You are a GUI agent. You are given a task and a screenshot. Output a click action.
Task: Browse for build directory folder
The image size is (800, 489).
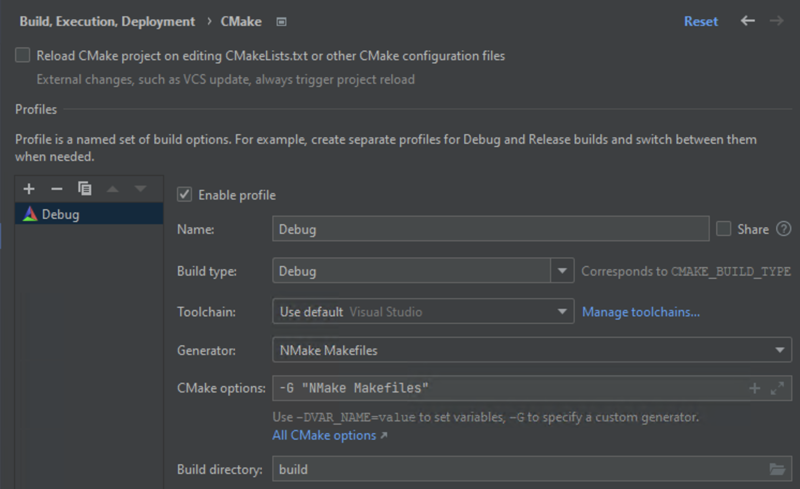click(777, 469)
